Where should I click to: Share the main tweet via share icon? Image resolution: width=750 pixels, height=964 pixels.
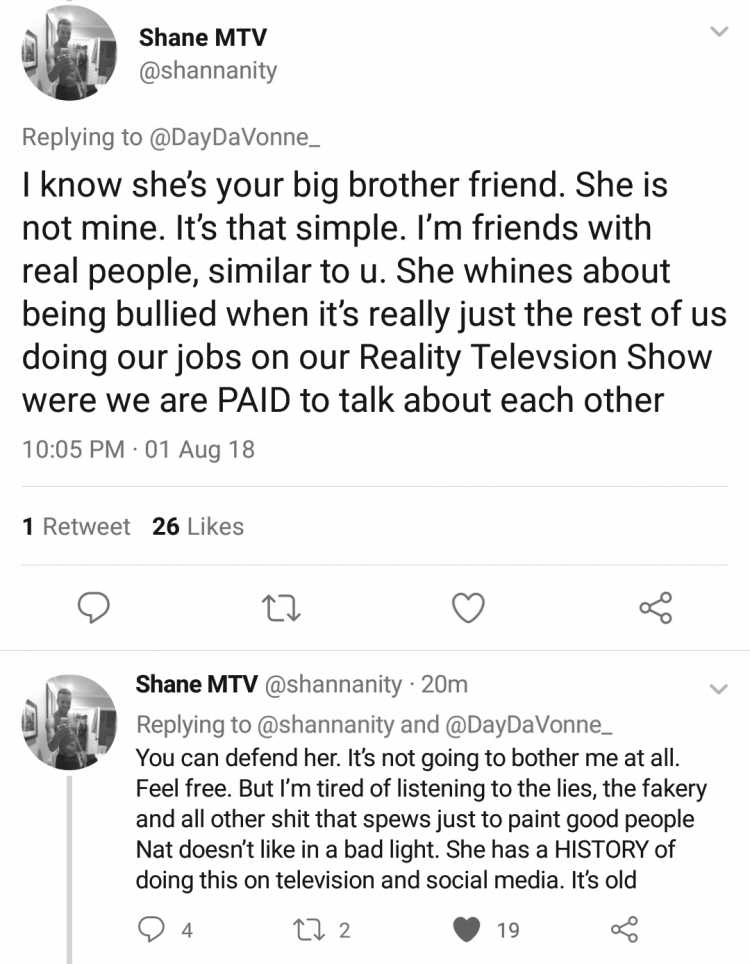point(656,608)
